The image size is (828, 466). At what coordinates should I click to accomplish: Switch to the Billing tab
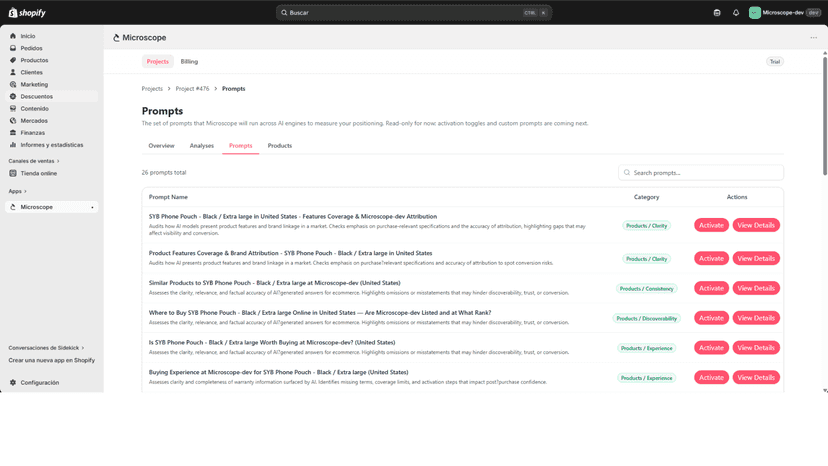pos(189,61)
